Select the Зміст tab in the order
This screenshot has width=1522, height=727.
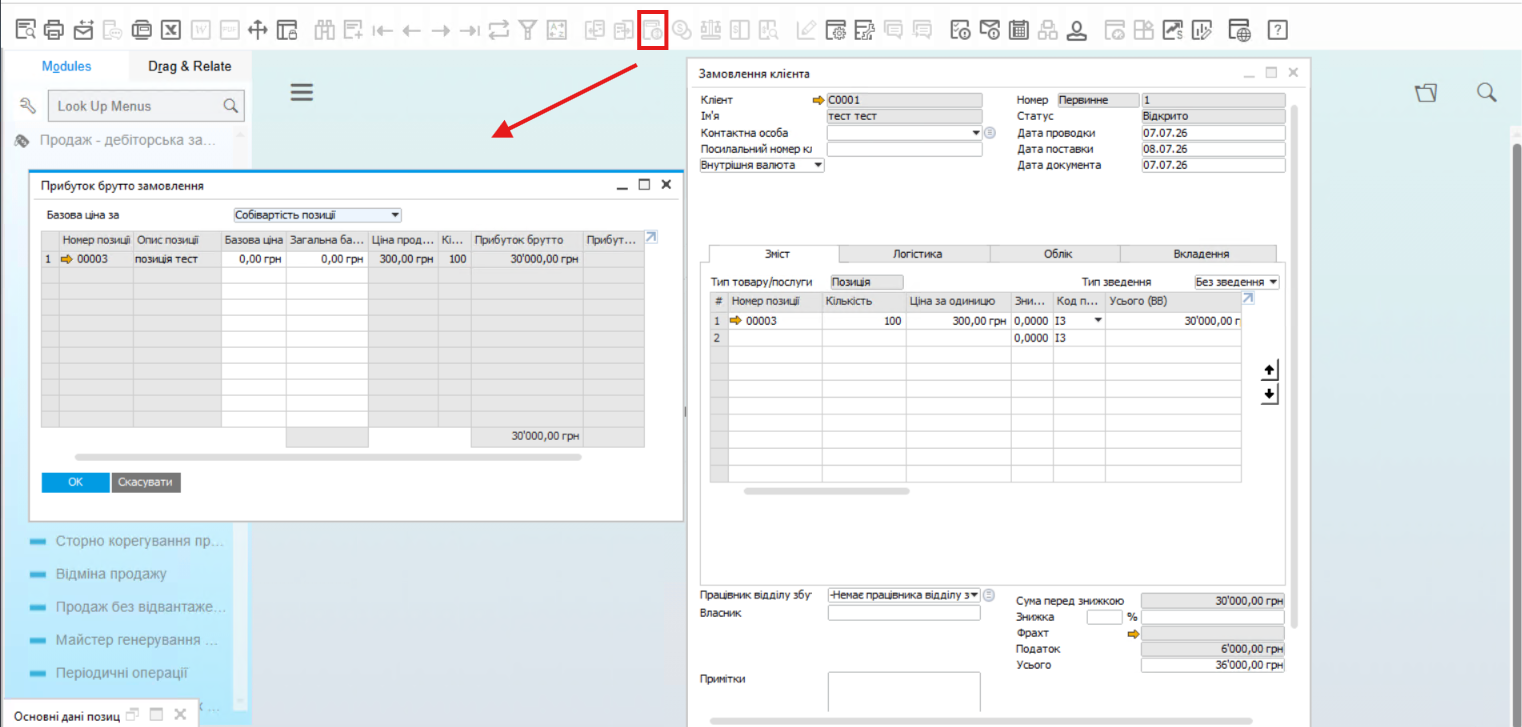click(x=774, y=254)
